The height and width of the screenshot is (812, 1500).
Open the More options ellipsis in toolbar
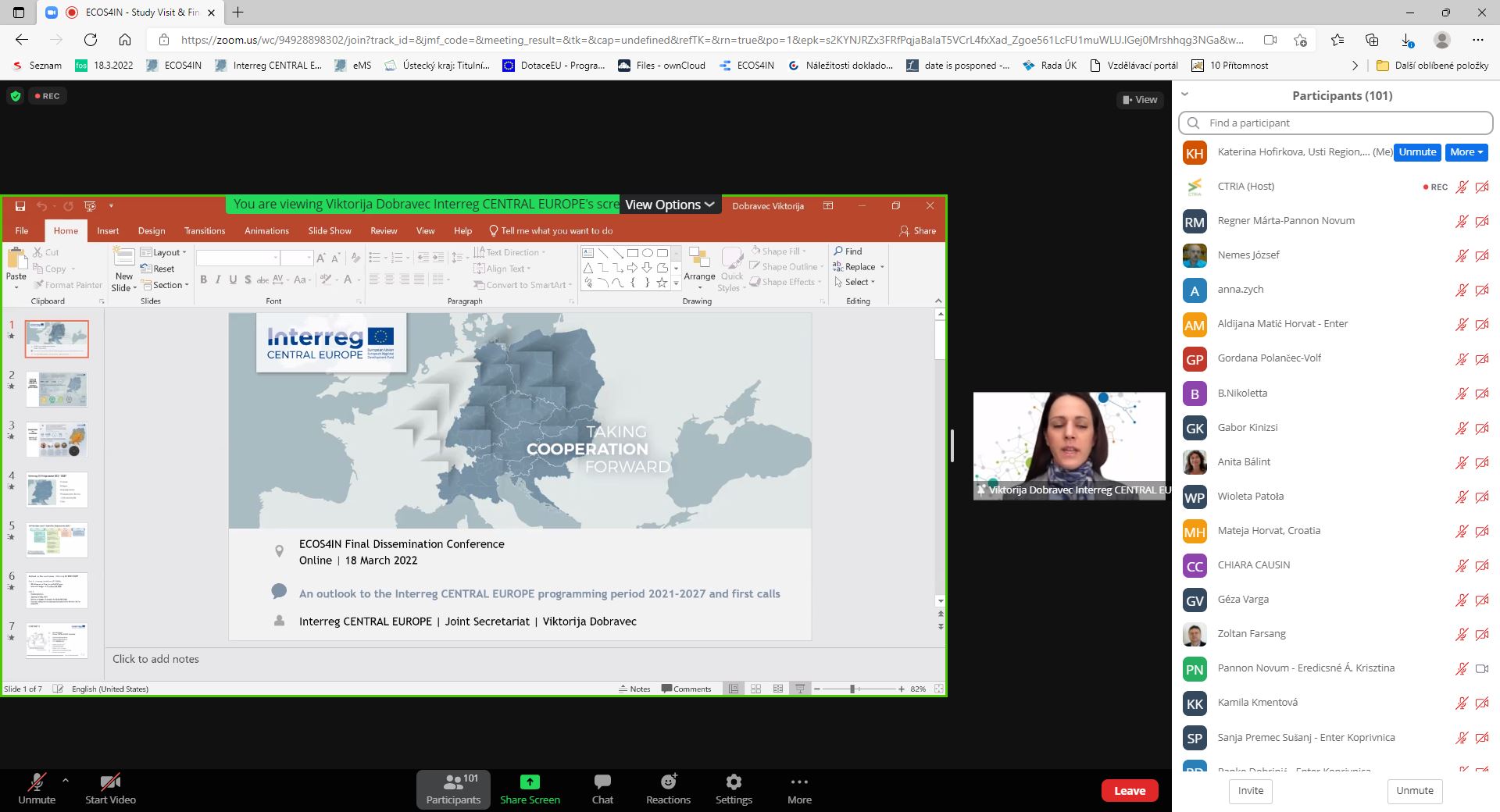(799, 789)
